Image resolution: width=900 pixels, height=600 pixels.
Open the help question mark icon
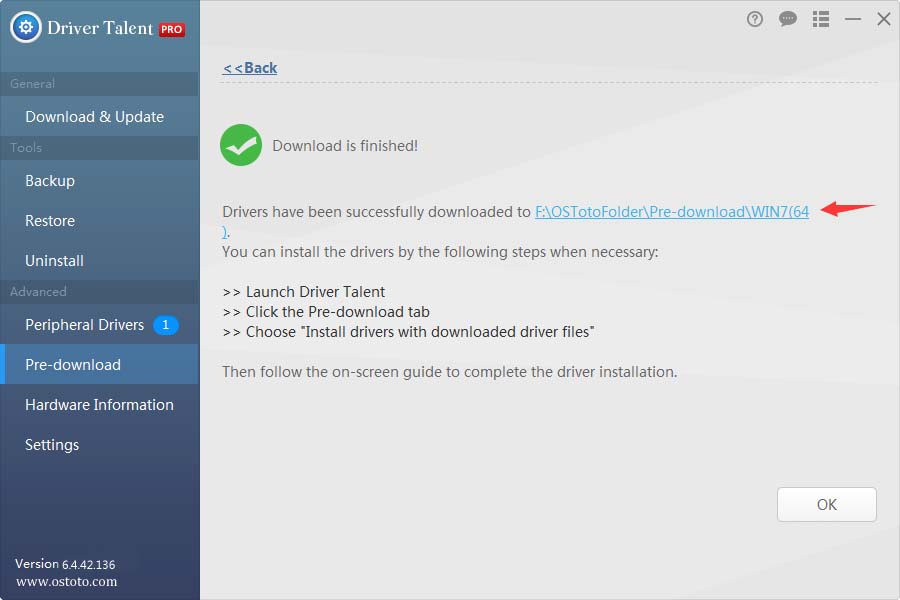[x=755, y=20]
